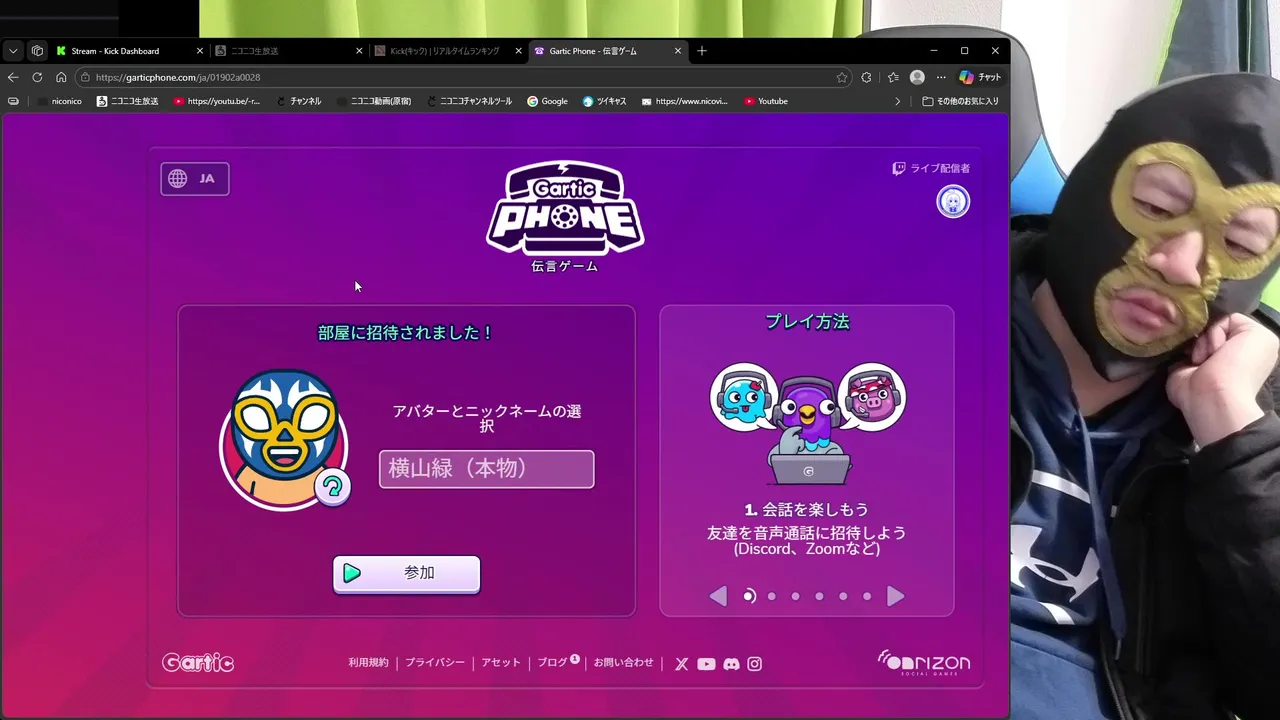The height and width of the screenshot is (720, 1280).
Task: Select the sixth how-to-play slide dot
Action: coord(867,596)
